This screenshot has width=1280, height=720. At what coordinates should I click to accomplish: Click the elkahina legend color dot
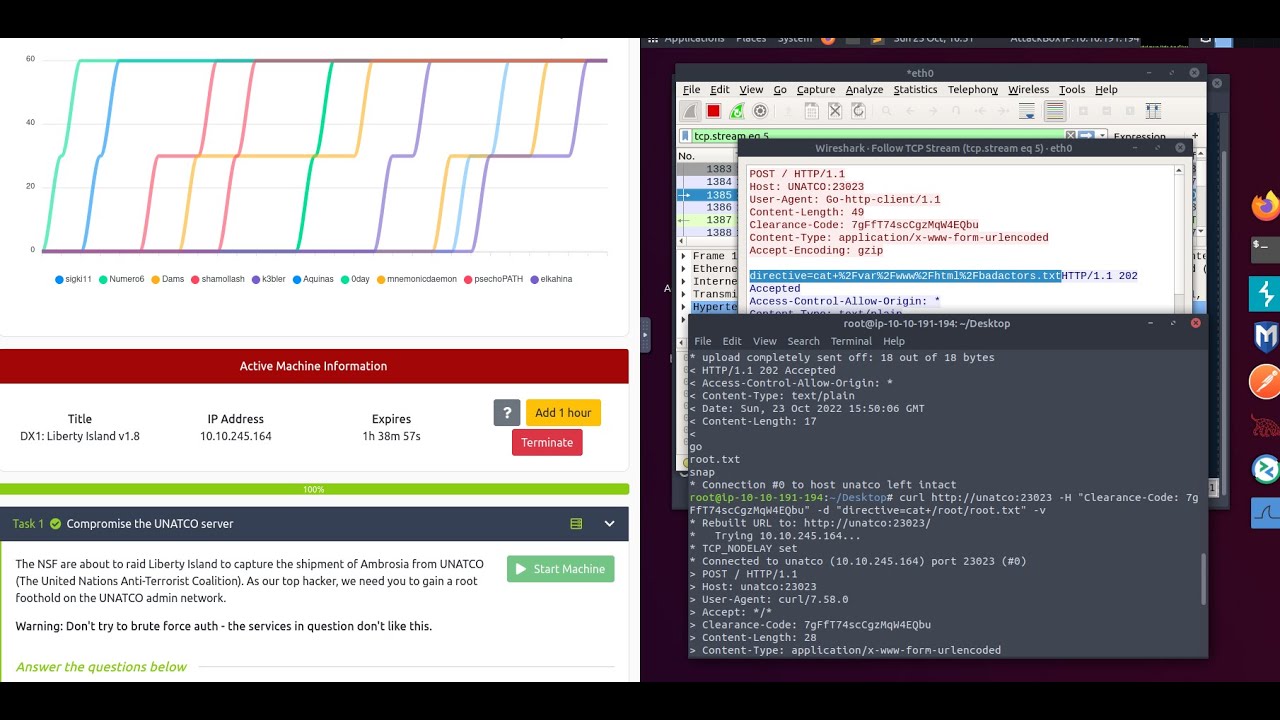coord(534,279)
